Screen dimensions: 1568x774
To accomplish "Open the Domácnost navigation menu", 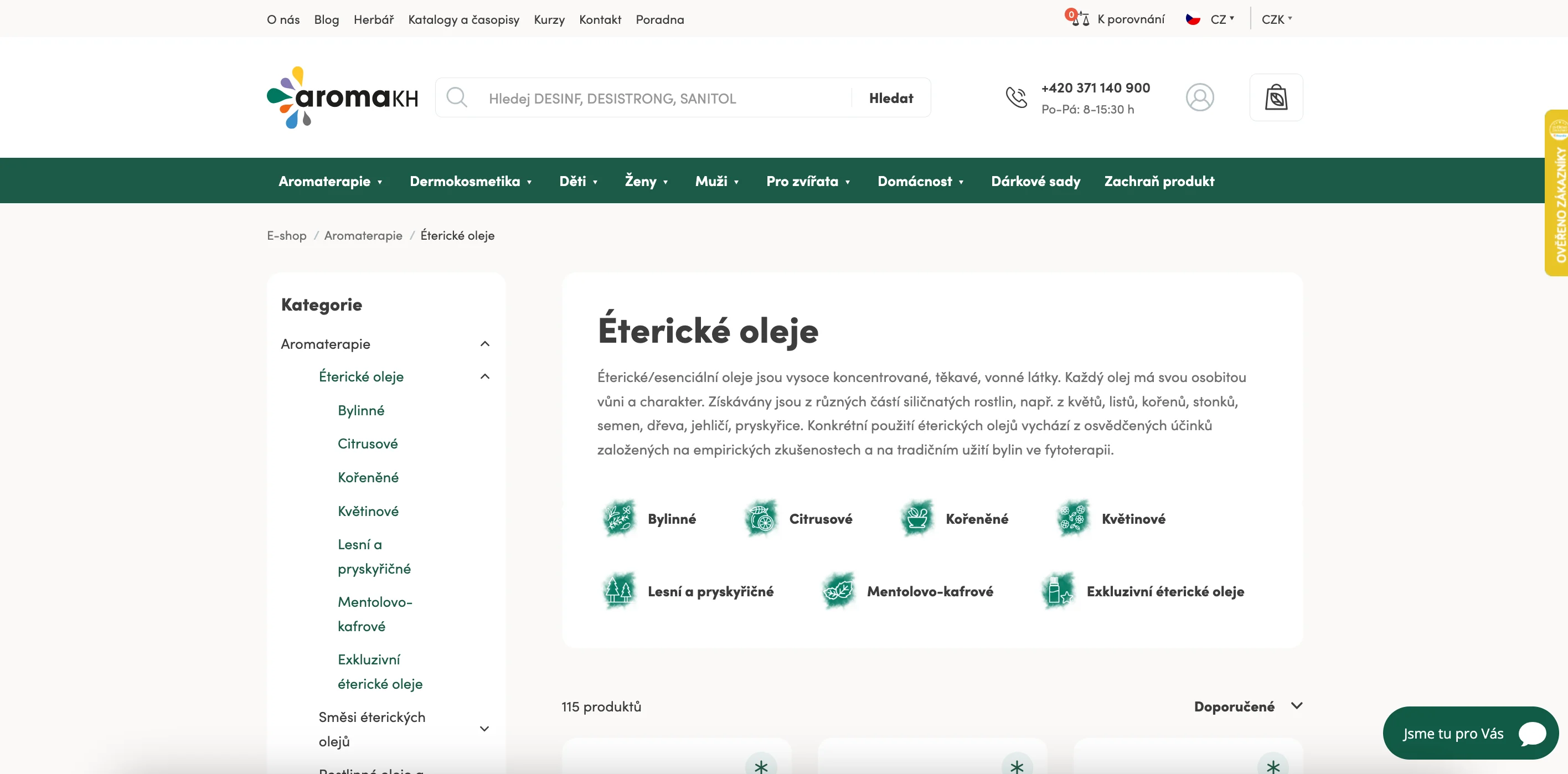I will (921, 180).
